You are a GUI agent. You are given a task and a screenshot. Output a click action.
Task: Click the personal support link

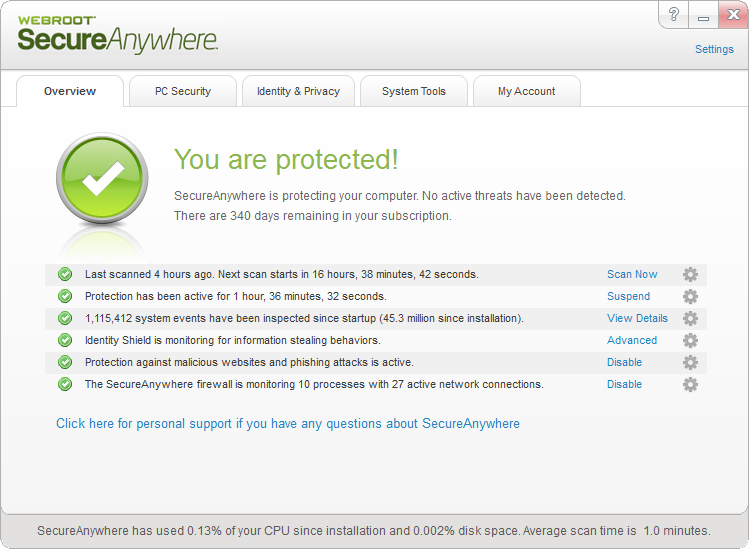288,424
